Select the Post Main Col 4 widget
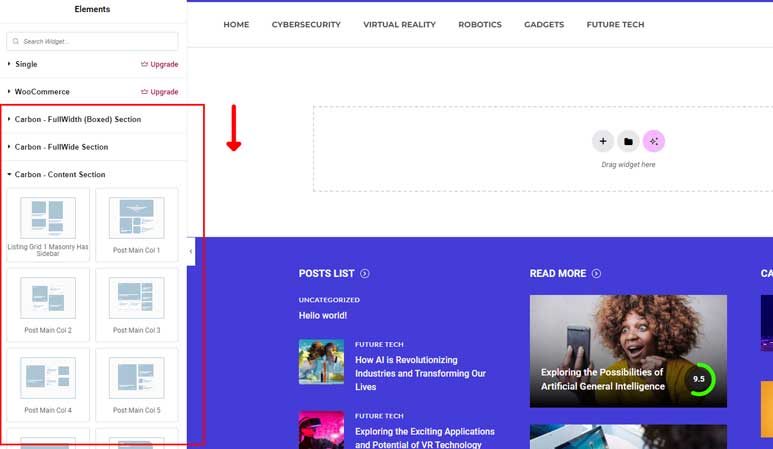This screenshot has height=449, width=773. pos(48,385)
